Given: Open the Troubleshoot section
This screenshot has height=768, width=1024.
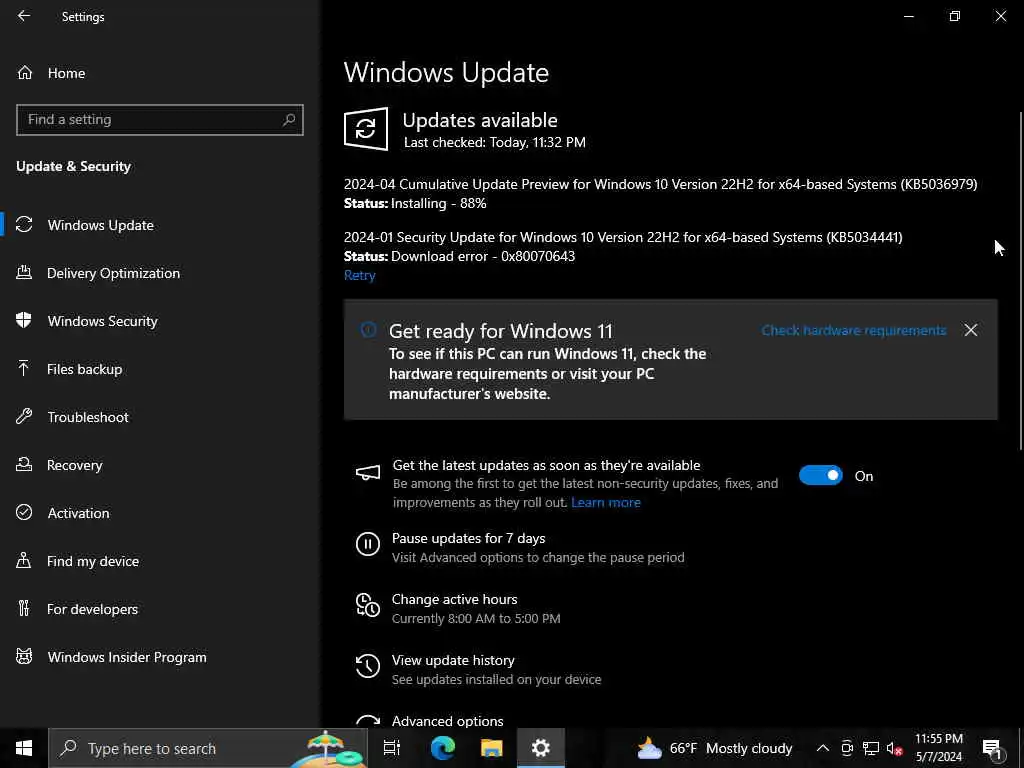Looking at the screenshot, I should click(88, 417).
